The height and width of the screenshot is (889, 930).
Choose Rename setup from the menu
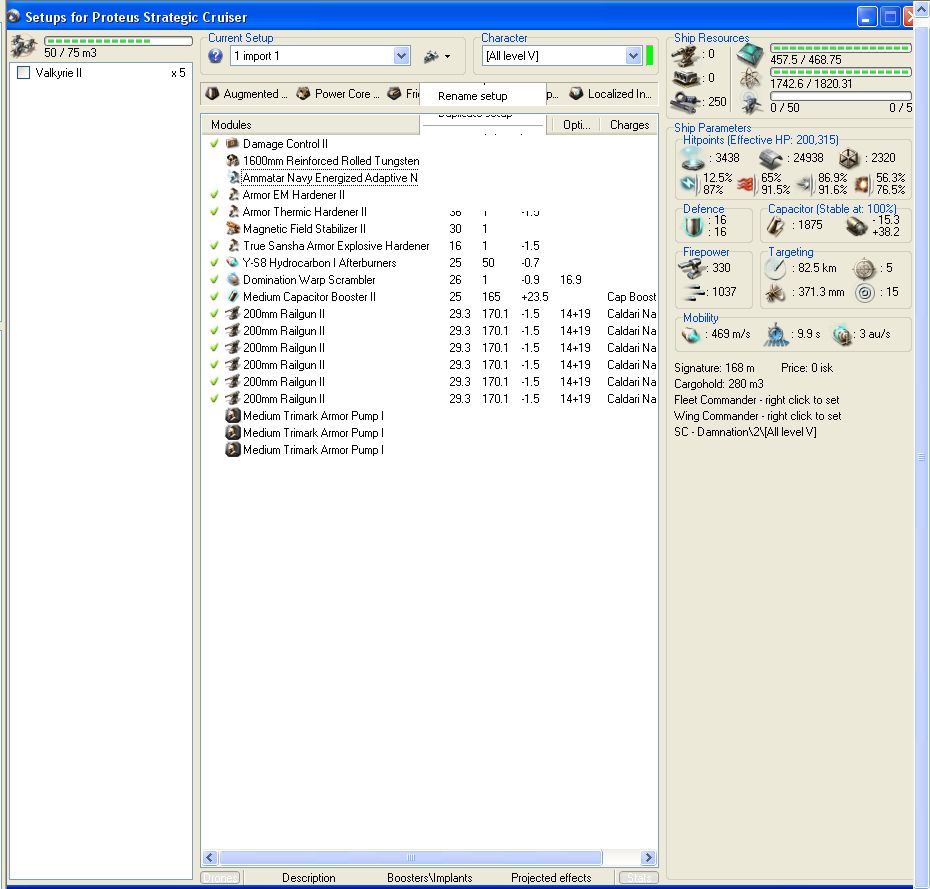(x=473, y=96)
